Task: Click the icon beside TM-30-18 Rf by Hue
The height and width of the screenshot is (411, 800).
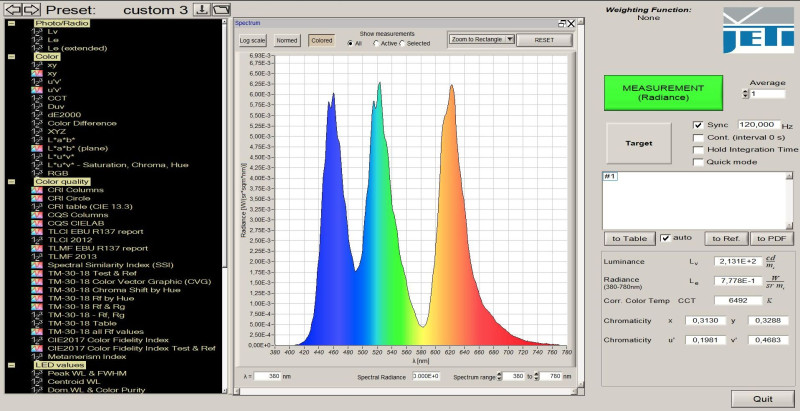Action: (x=37, y=298)
